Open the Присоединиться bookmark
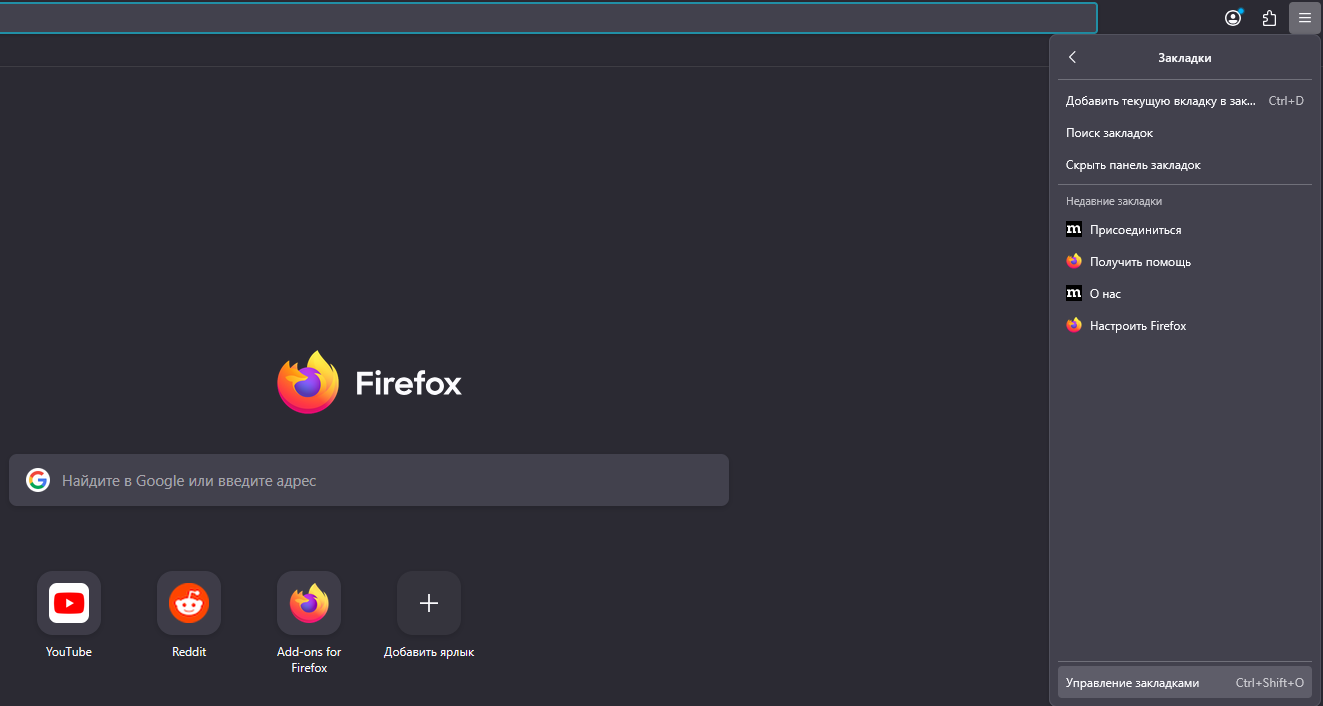 (1185, 229)
